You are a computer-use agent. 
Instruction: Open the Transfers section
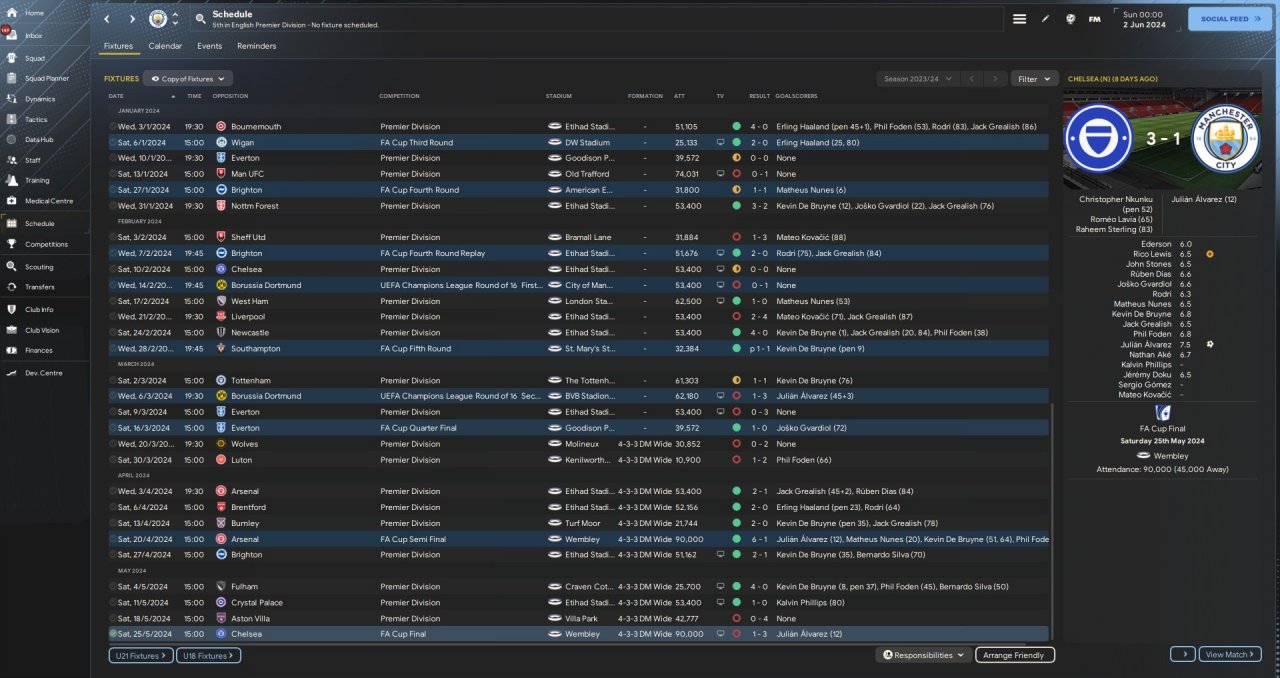tap(40, 287)
